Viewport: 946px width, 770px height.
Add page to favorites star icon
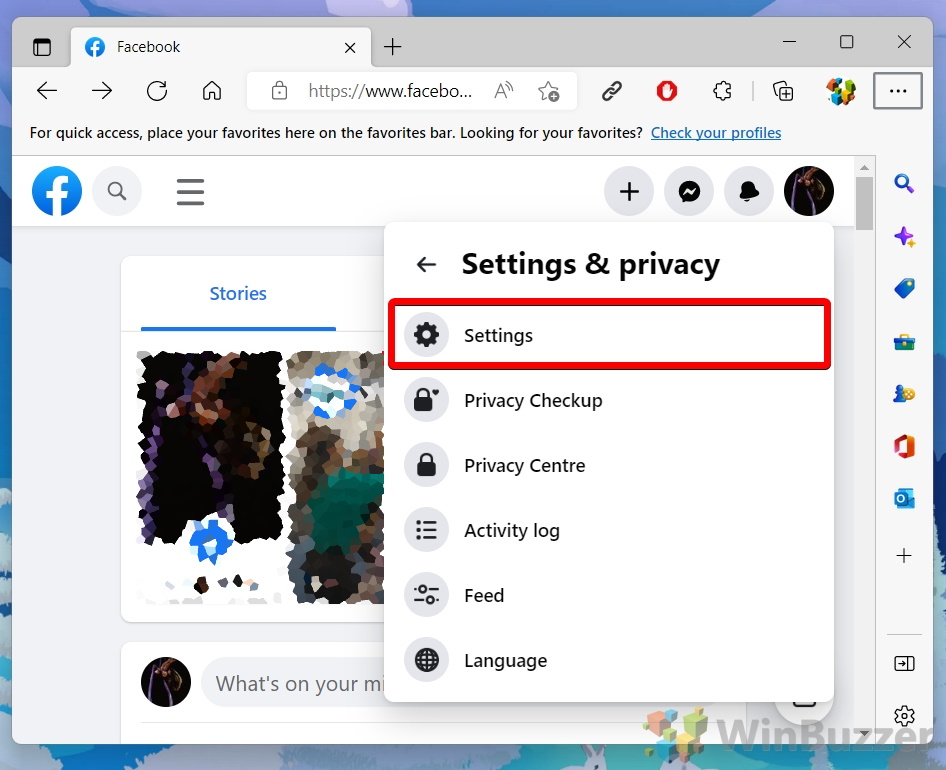coord(548,91)
